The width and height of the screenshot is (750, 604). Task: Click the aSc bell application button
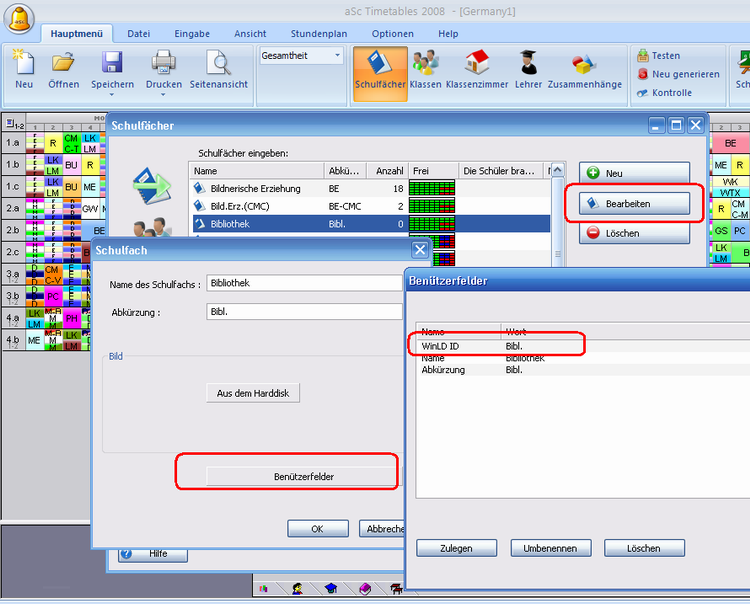tap(19, 19)
